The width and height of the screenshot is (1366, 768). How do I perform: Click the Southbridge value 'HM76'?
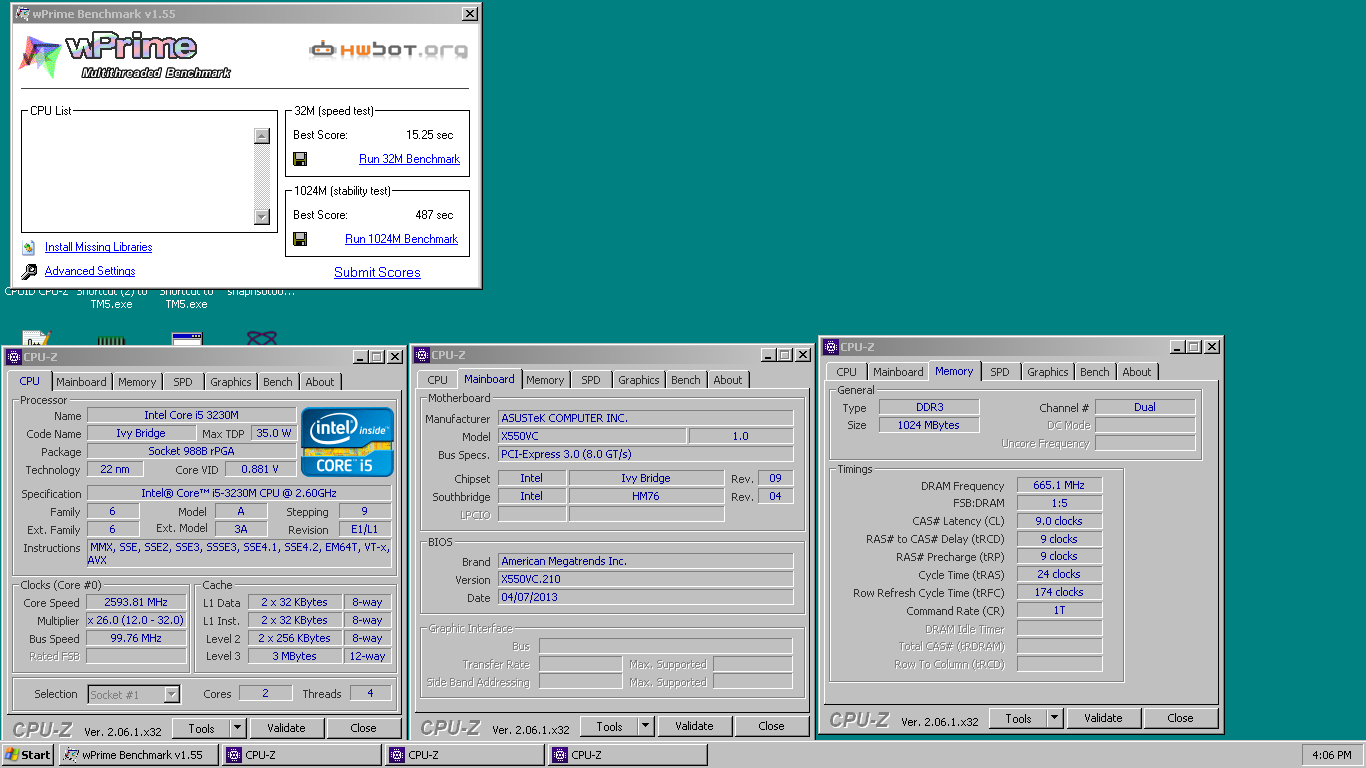point(646,496)
